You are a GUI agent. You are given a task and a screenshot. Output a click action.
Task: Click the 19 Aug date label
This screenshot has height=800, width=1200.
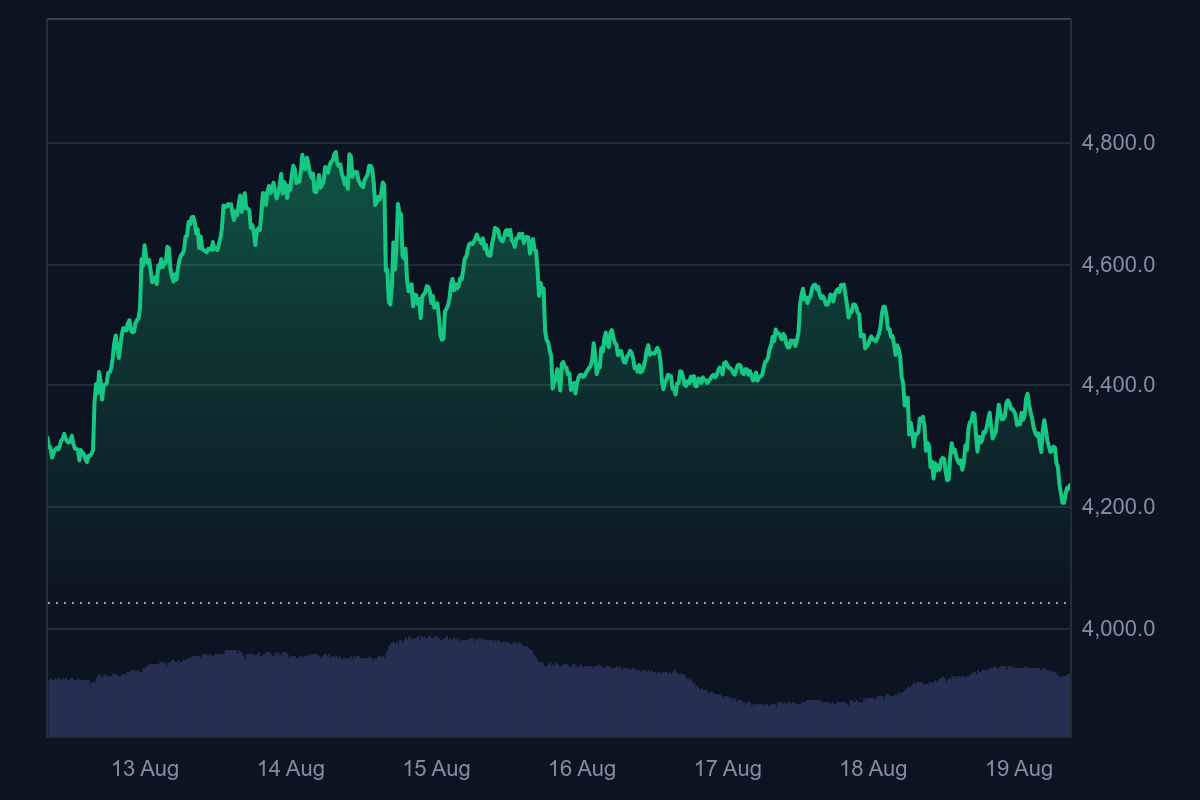[x=1019, y=769]
